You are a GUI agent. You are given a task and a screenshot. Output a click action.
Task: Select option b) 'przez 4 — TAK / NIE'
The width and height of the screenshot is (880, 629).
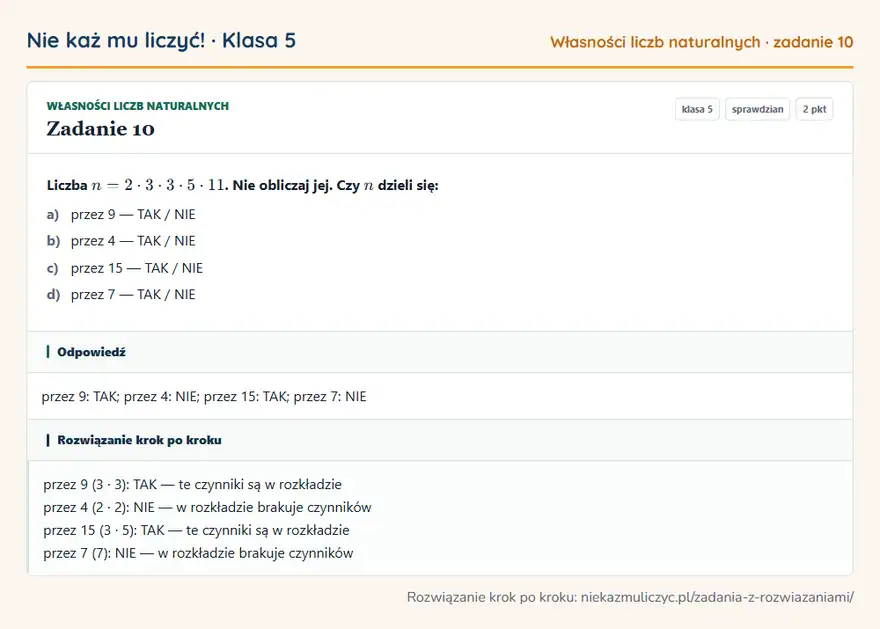(x=121, y=241)
